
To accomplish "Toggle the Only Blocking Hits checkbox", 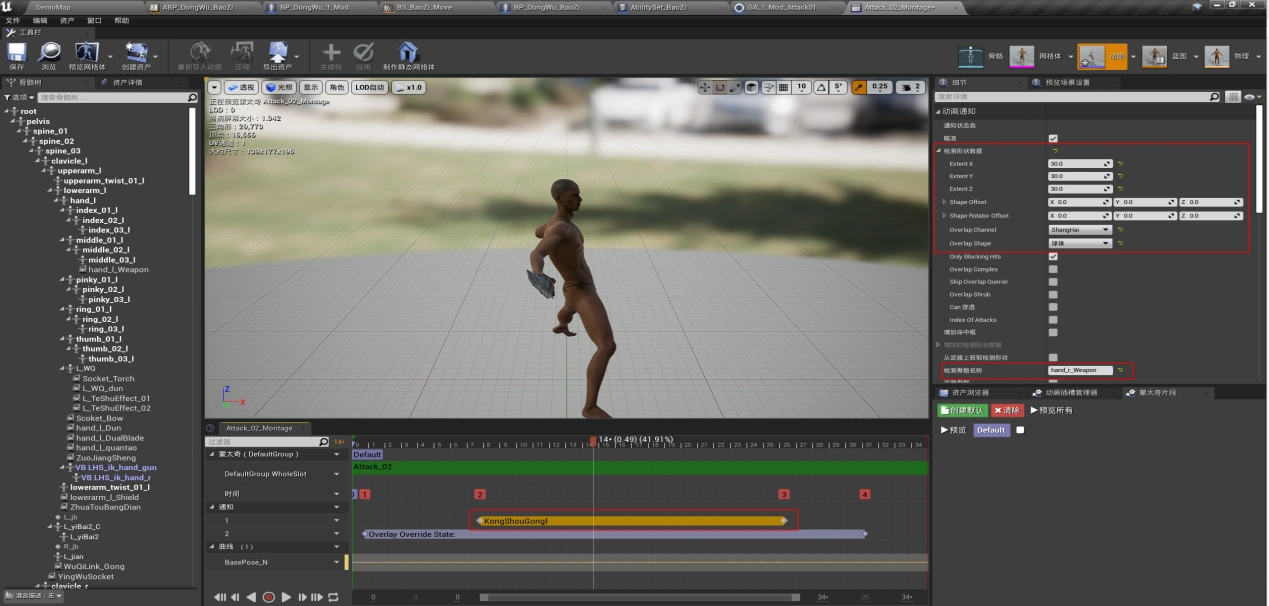I will 1053,256.
